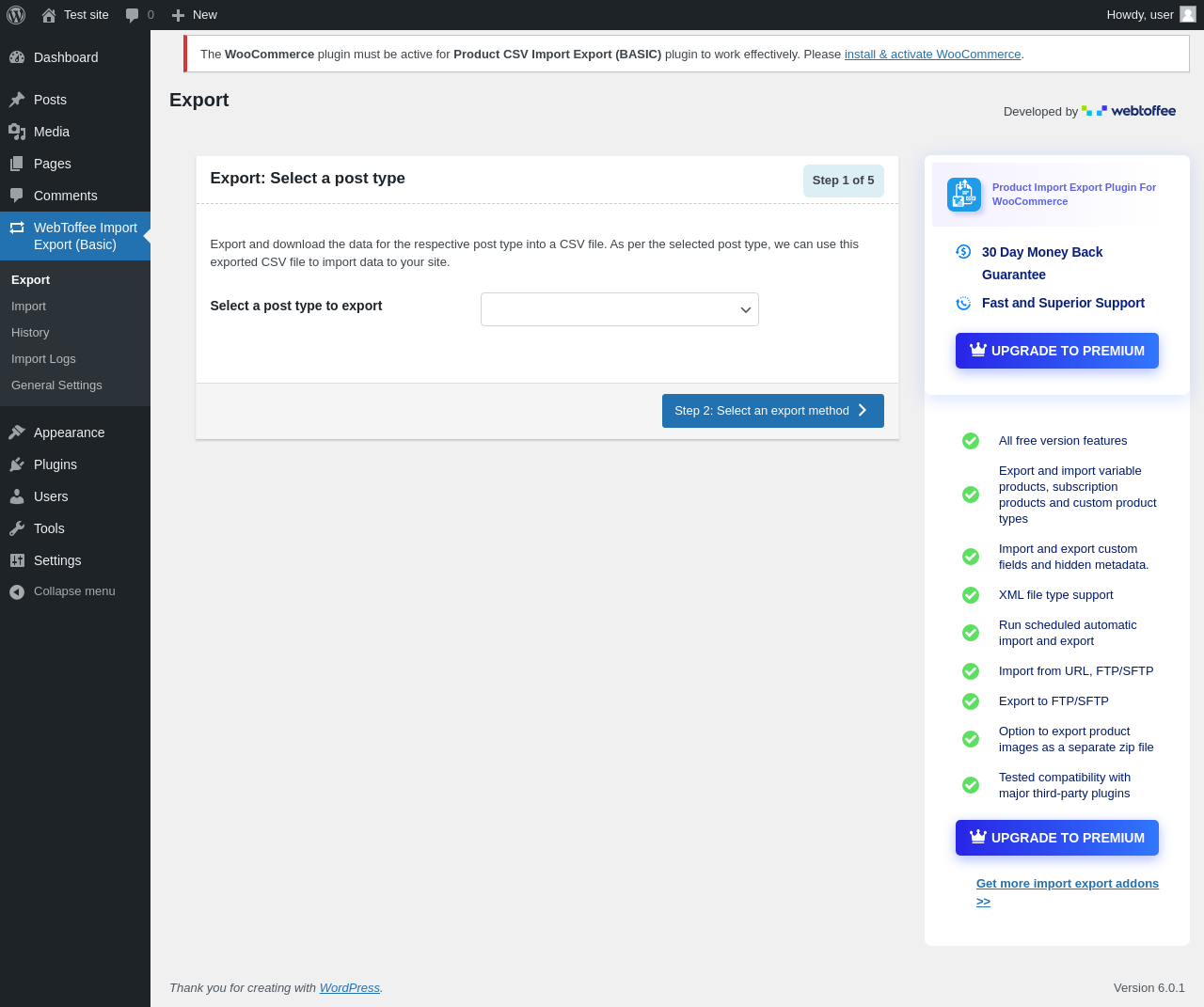Click the Appearance paintbrush icon
The image size is (1204, 1007).
[x=17, y=433]
